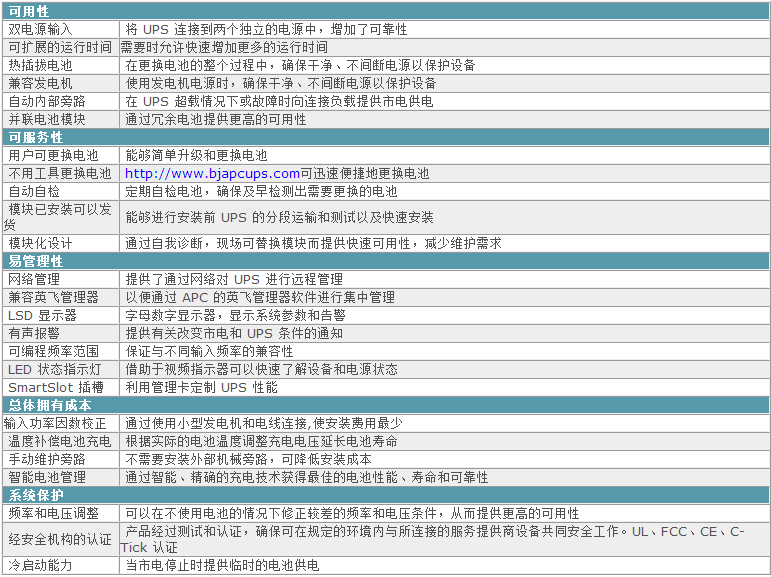771x577 pixels.
Task: Select the SmartSlot 插槽 feature cell
Action: [56, 387]
